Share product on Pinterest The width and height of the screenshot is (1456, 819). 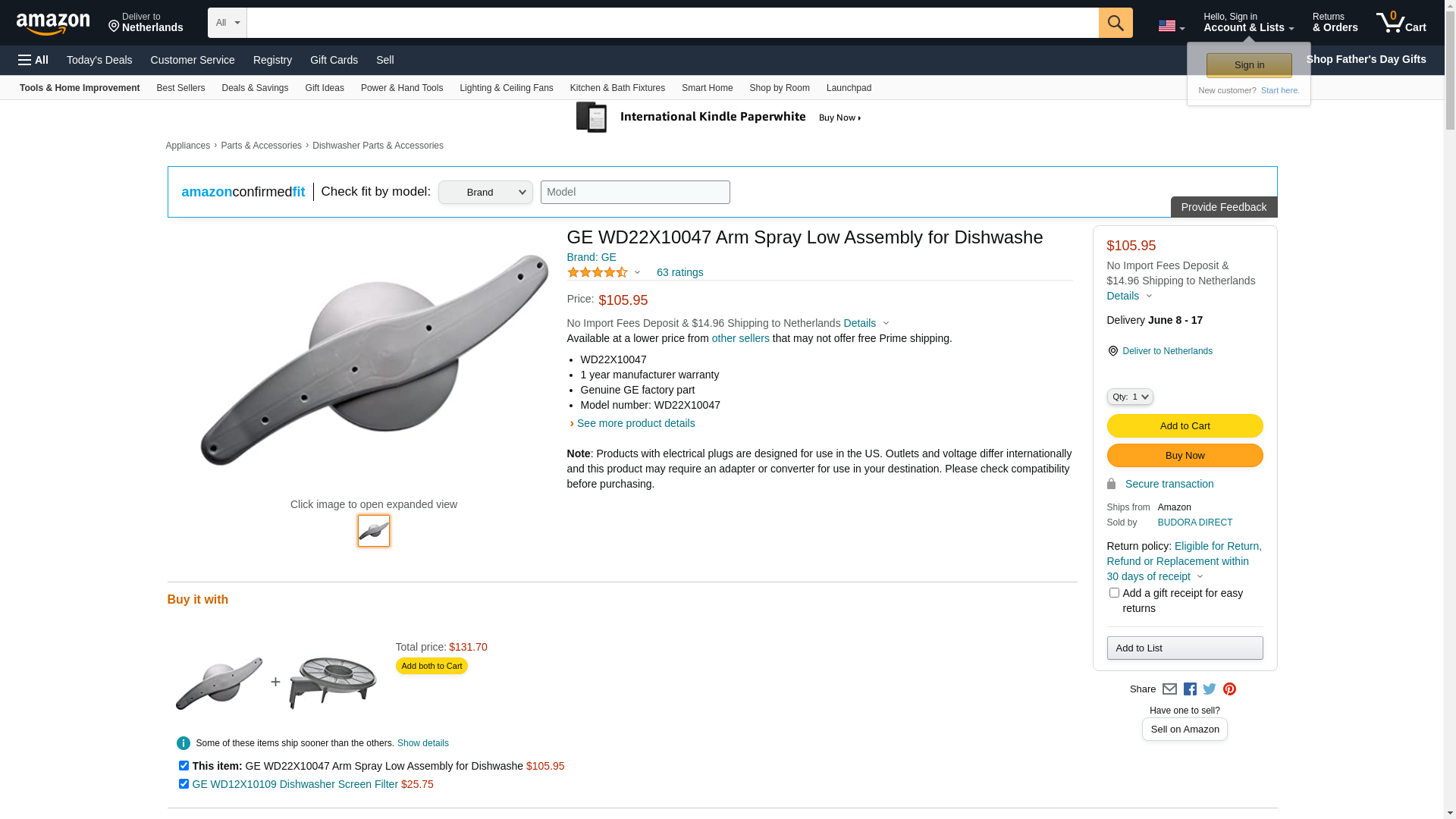coord(1229,689)
